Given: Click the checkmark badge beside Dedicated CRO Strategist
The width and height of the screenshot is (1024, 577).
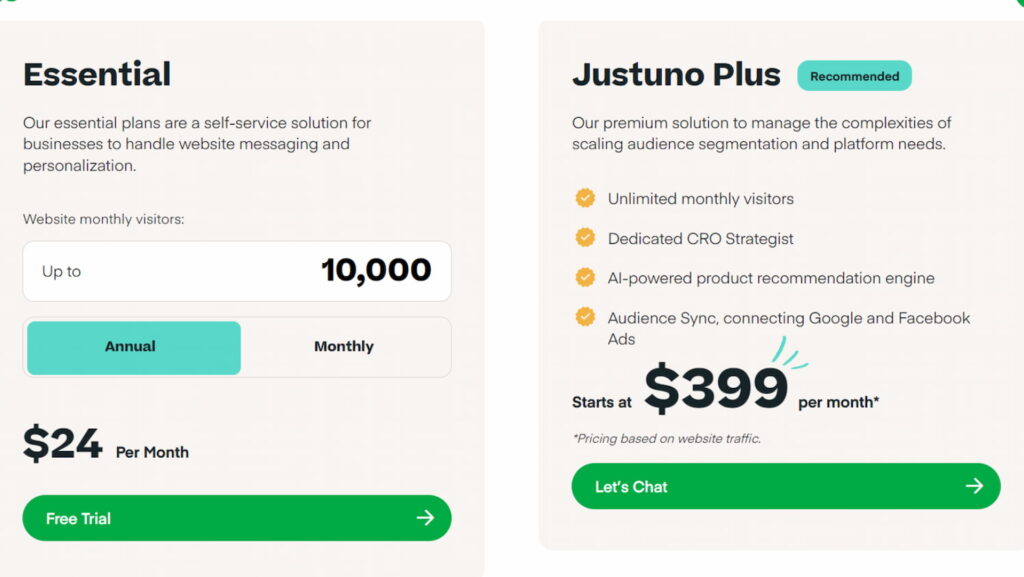Looking at the screenshot, I should [x=585, y=238].
